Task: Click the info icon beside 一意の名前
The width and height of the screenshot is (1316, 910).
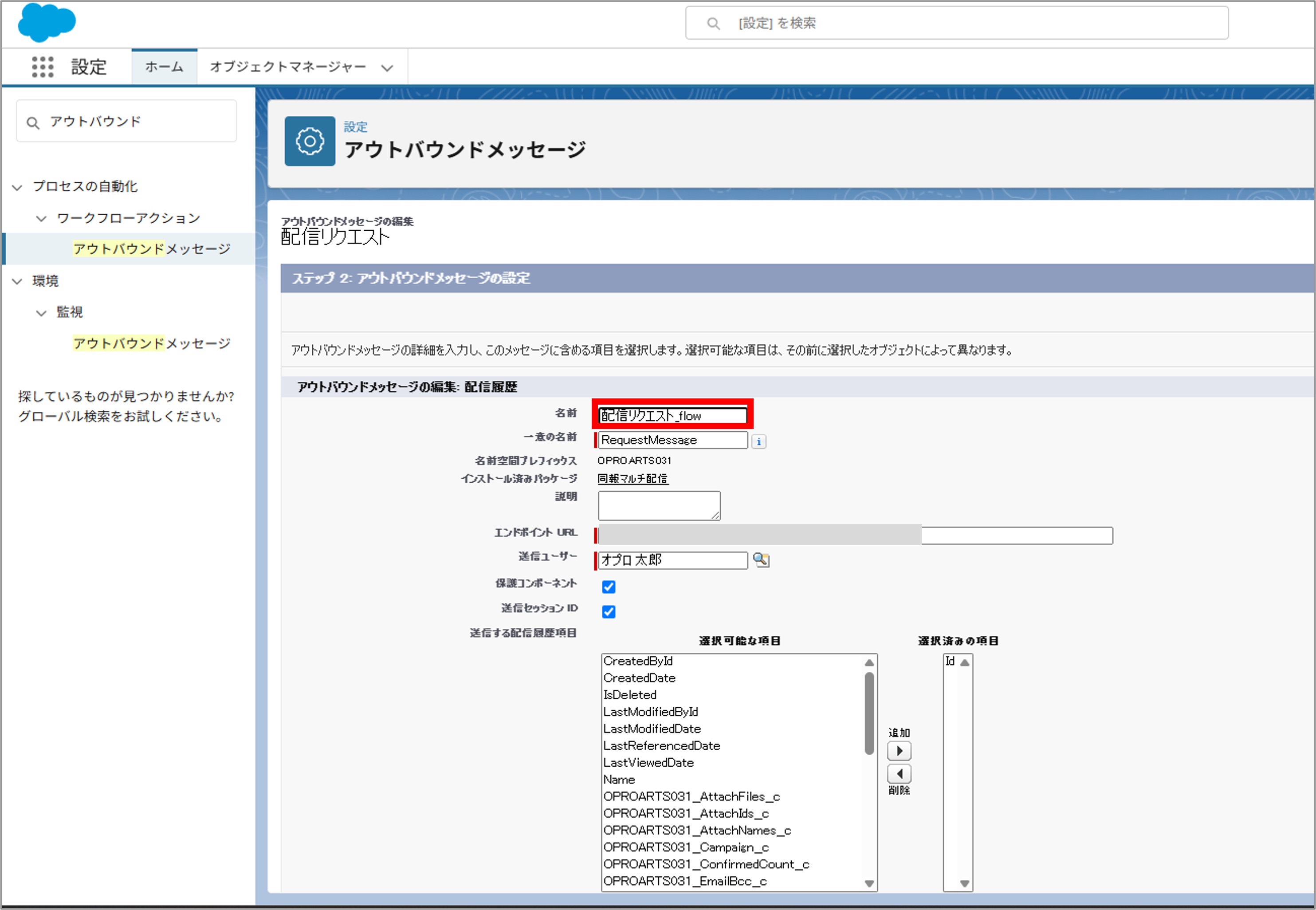Action: pos(758,441)
